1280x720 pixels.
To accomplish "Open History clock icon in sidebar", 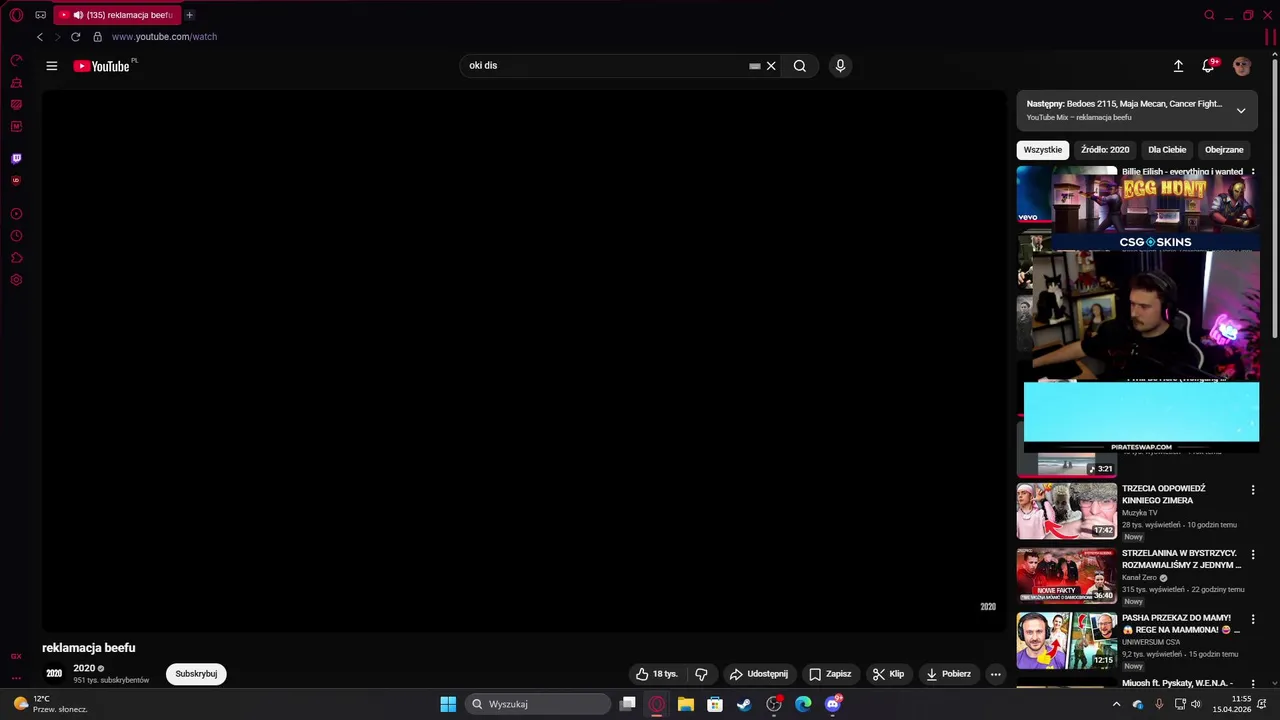I will coord(16,236).
